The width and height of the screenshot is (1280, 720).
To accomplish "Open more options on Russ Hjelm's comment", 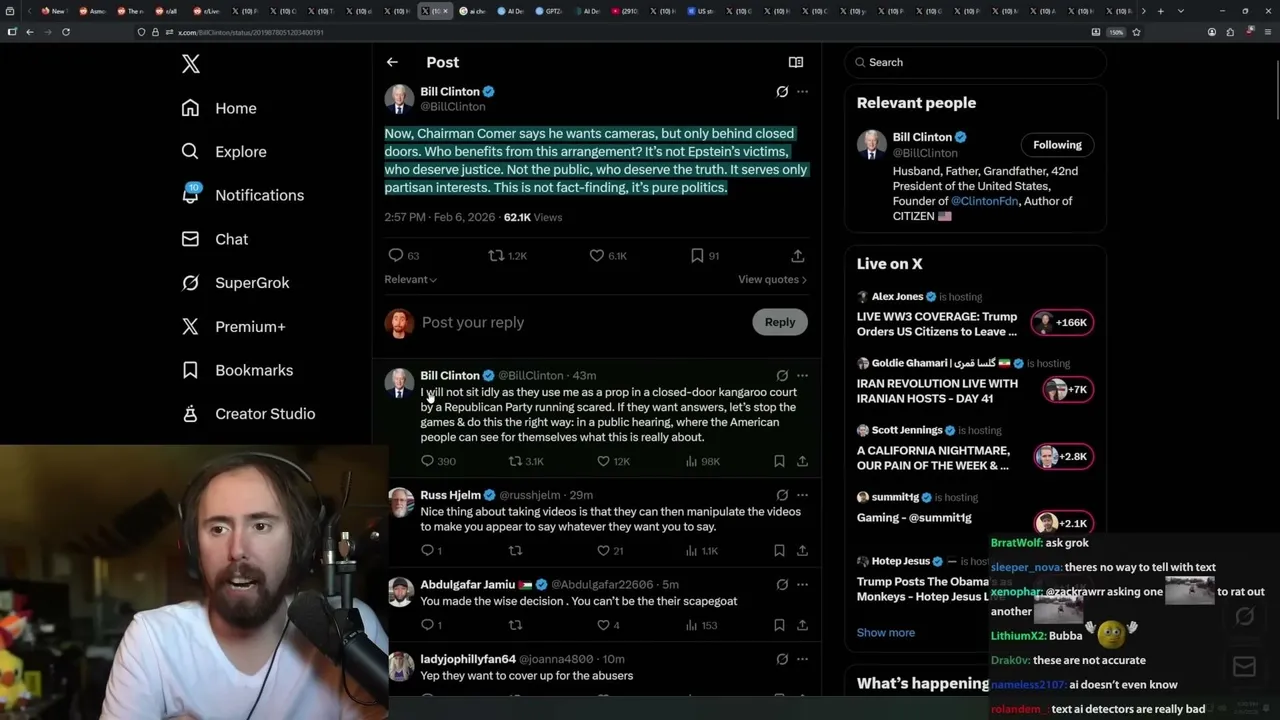I will (802, 495).
